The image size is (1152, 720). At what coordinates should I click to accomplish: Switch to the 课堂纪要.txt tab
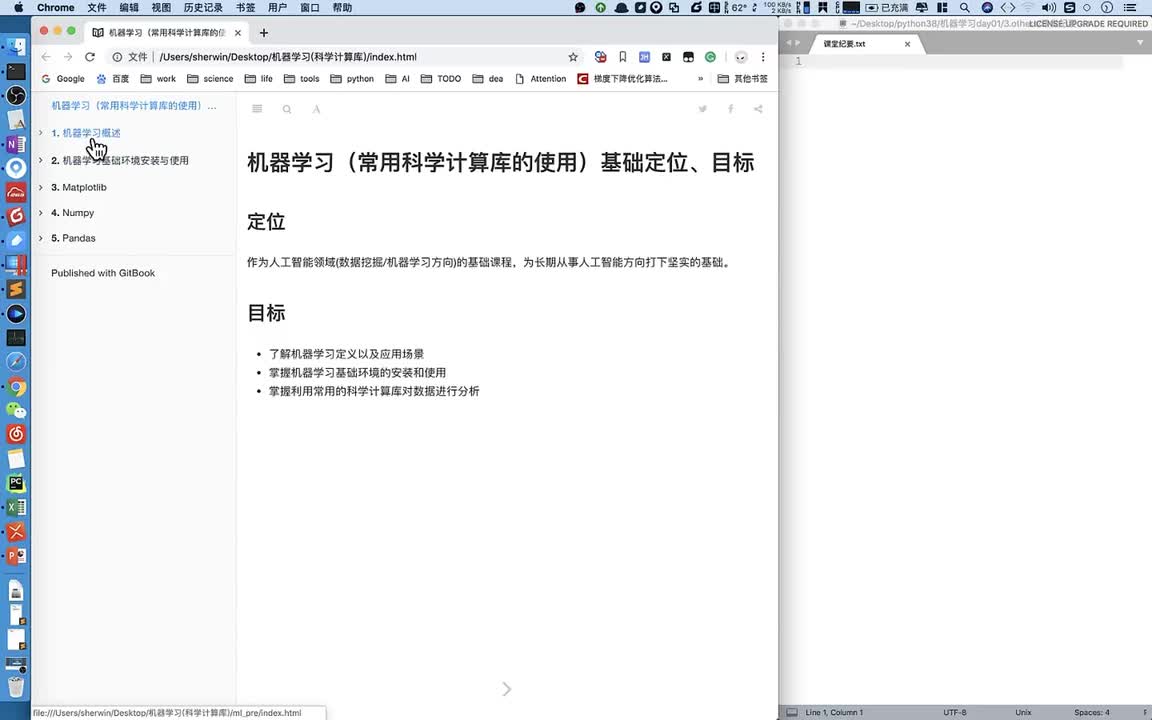(x=845, y=44)
